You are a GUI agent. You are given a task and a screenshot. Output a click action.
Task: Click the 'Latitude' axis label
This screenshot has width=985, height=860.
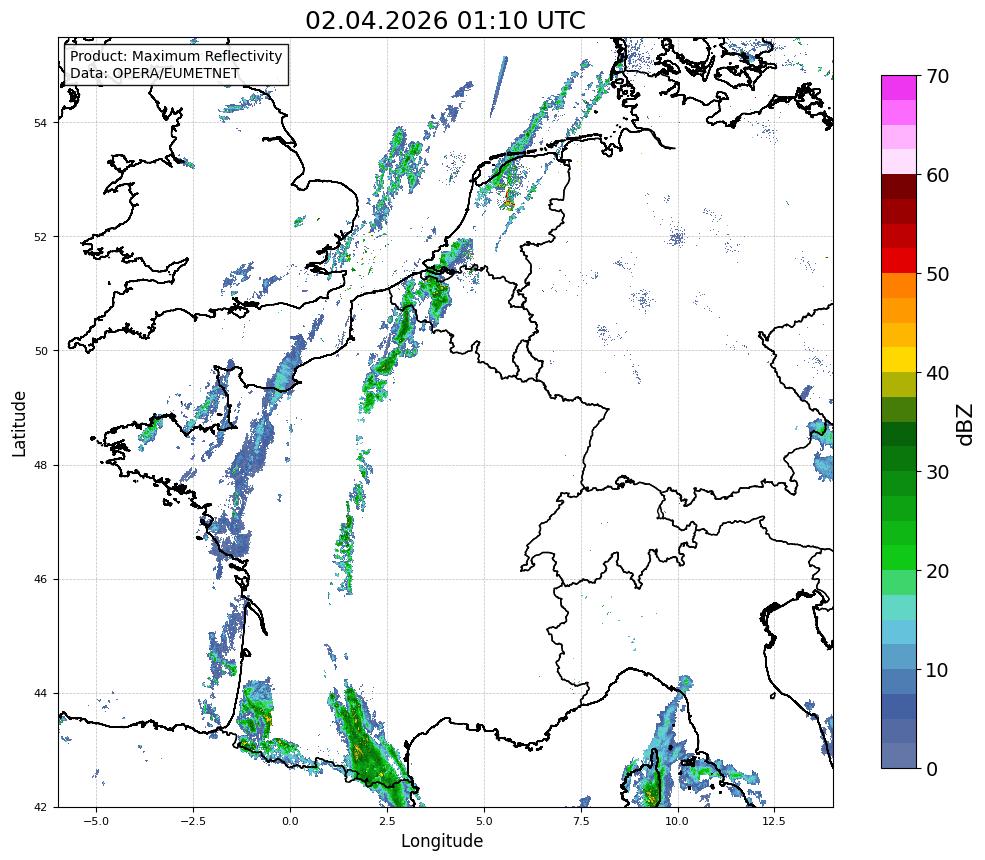tap(19, 423)
